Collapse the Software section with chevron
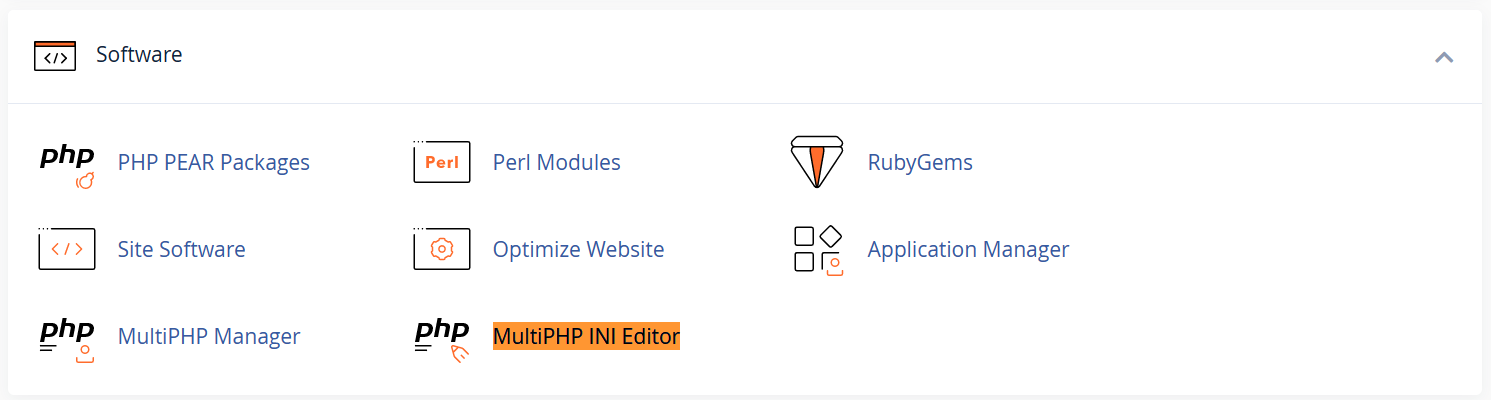 coord(1443,57)
